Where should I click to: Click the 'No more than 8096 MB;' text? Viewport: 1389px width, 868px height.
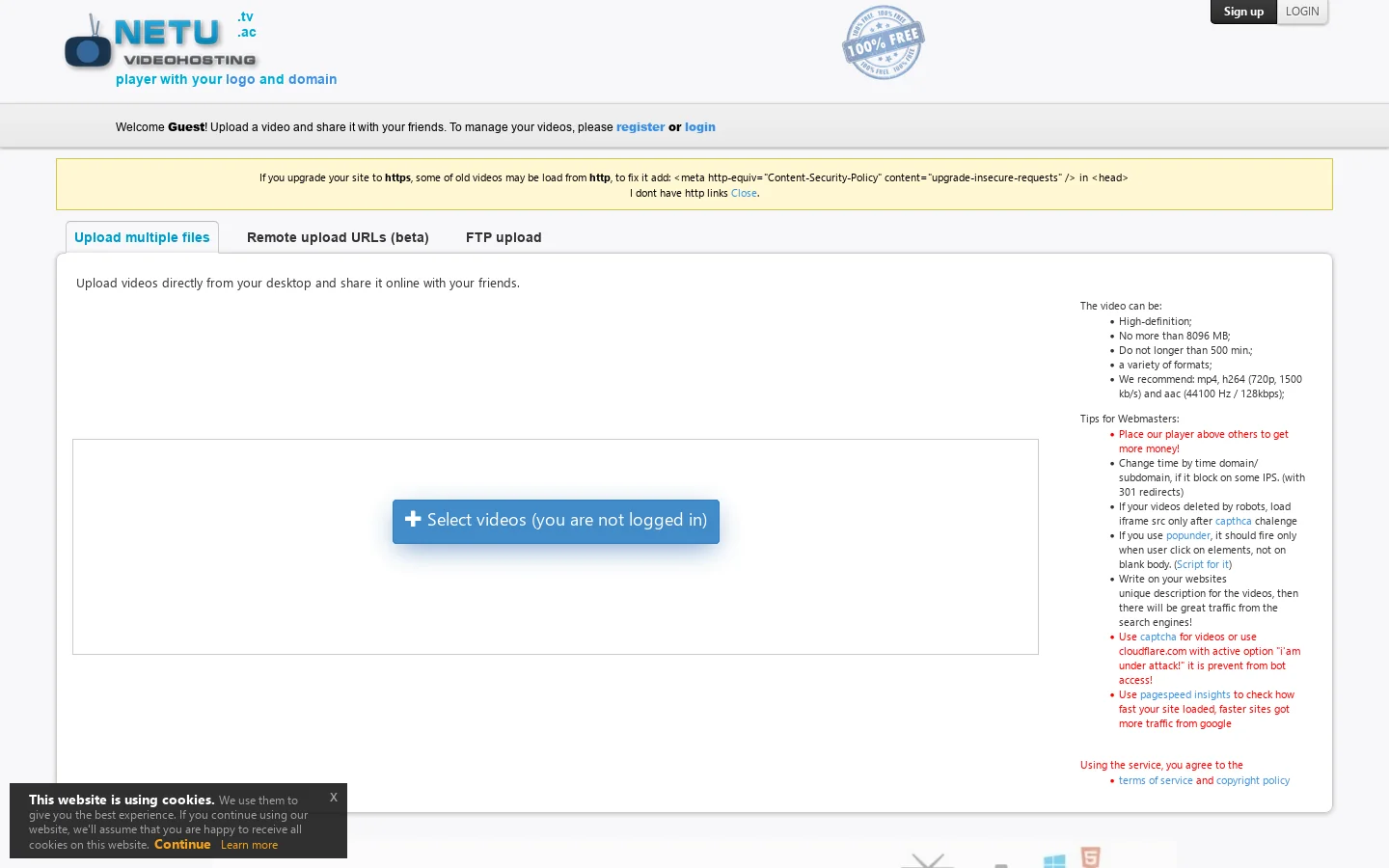click(1174, 336)
